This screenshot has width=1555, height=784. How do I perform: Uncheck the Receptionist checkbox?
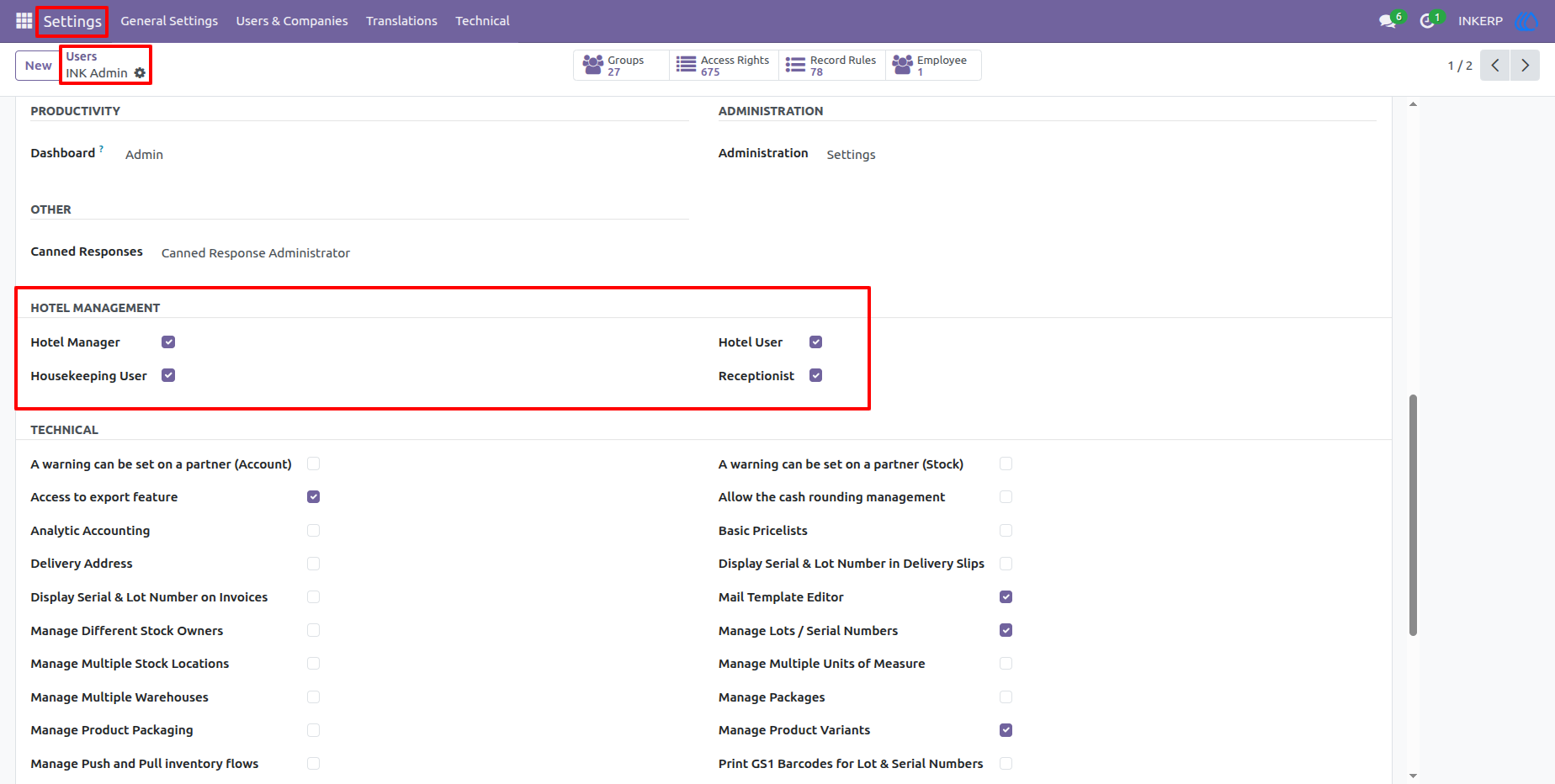[815, 375]
